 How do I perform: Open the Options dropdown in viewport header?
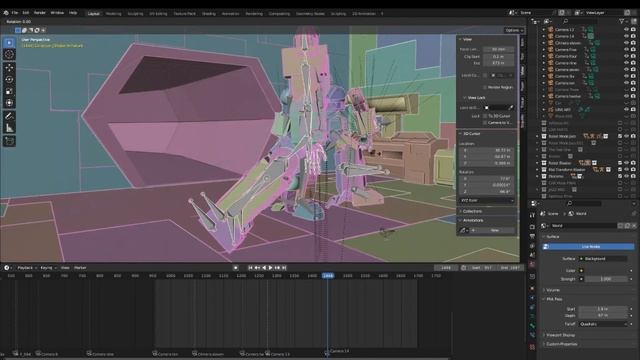click(514, 31)
